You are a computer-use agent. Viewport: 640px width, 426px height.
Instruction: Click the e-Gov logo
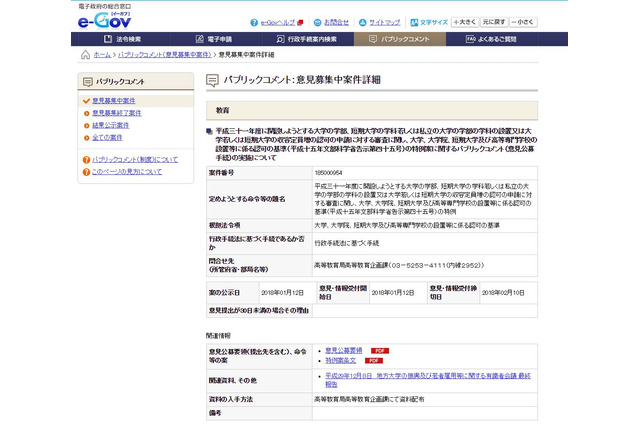(x=104, y=20)
